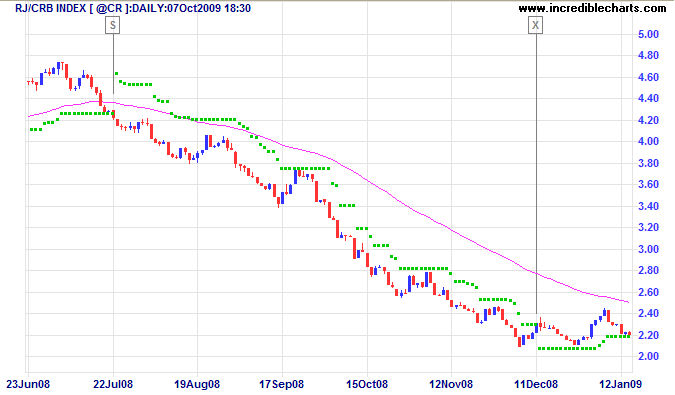Viewport: 675px width, 395px height.
Task: Click the 5.00 price axis label
Action: pos(648,34)
